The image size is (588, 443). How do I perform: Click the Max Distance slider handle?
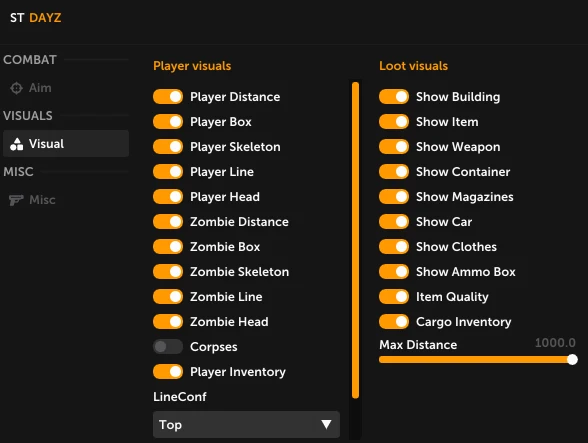click(x=572, y=360)
